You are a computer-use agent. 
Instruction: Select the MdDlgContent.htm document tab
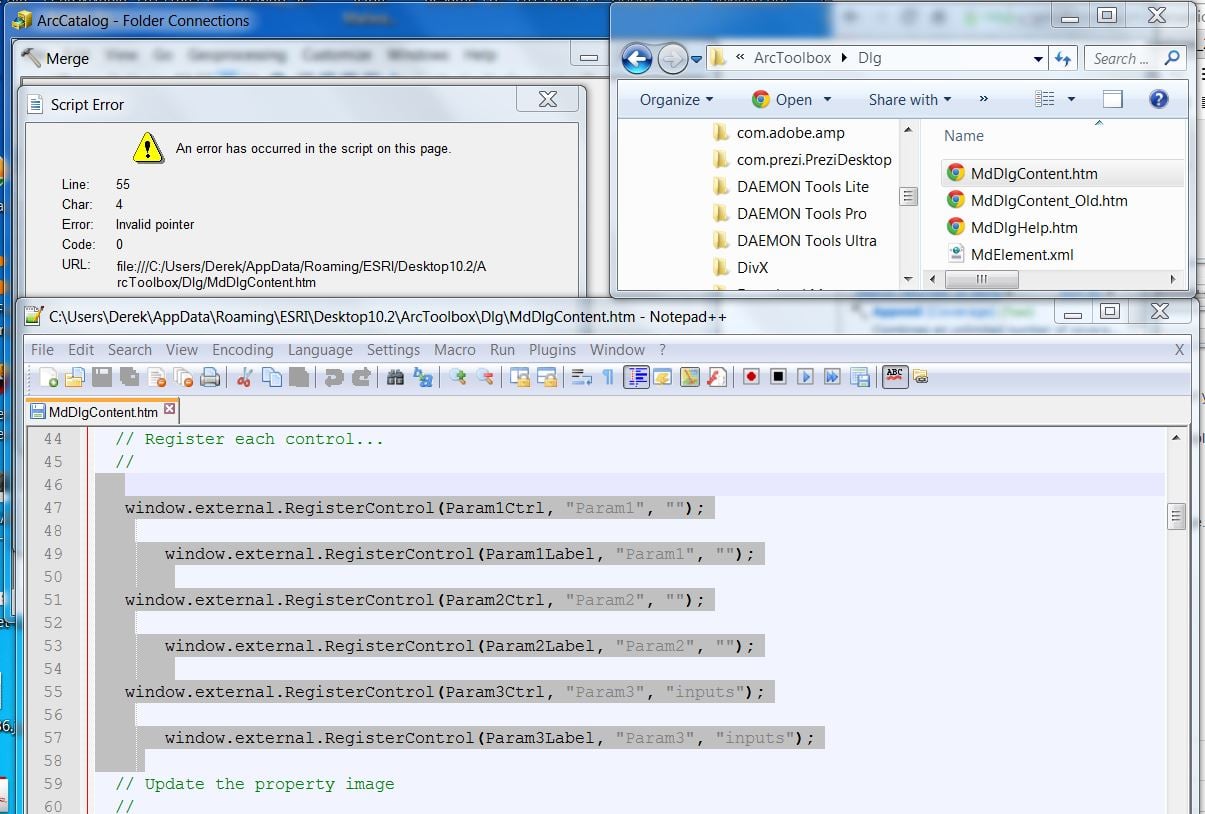[x=103, y=411]
